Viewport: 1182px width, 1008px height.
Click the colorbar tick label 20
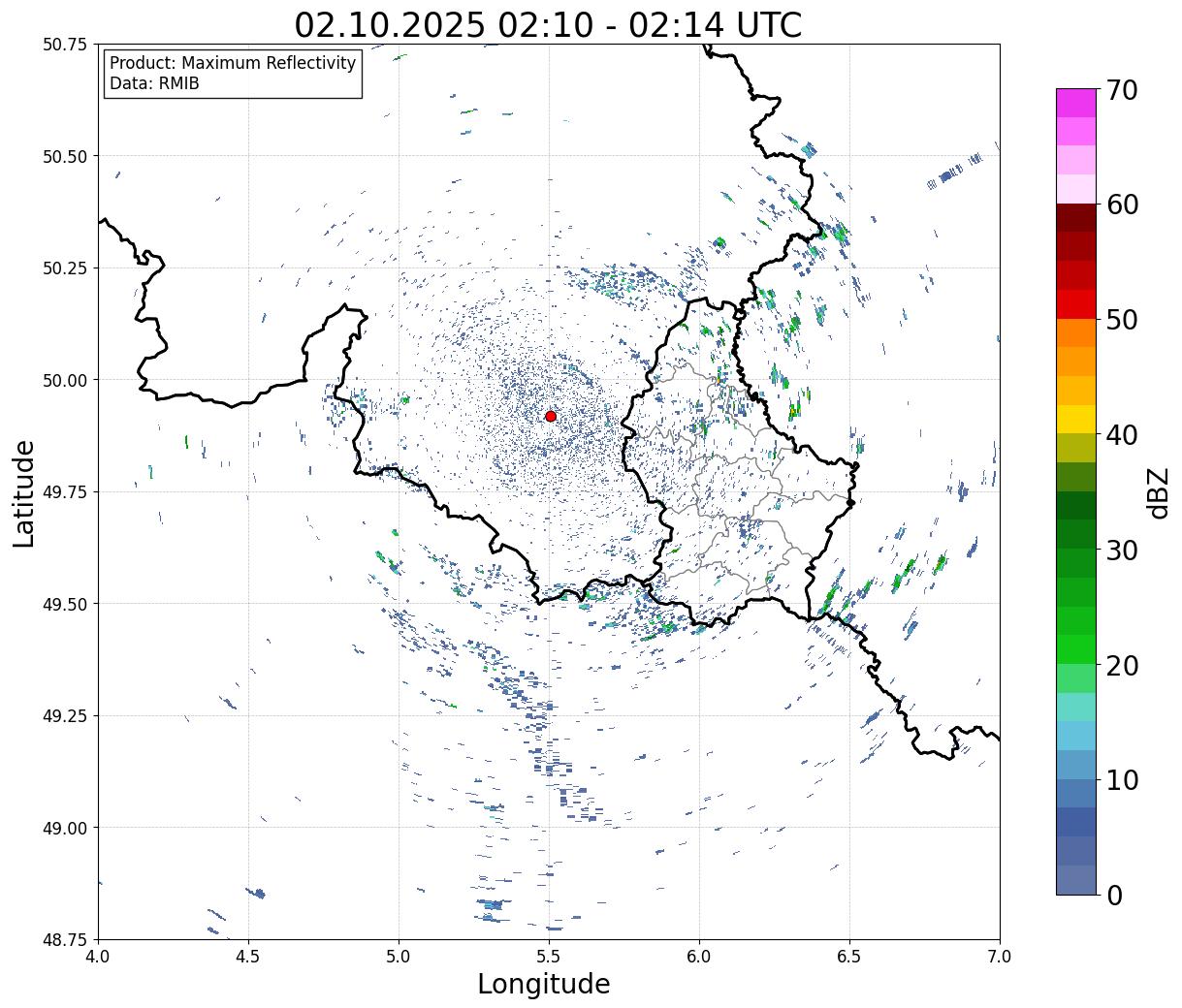click(1121, 666)
